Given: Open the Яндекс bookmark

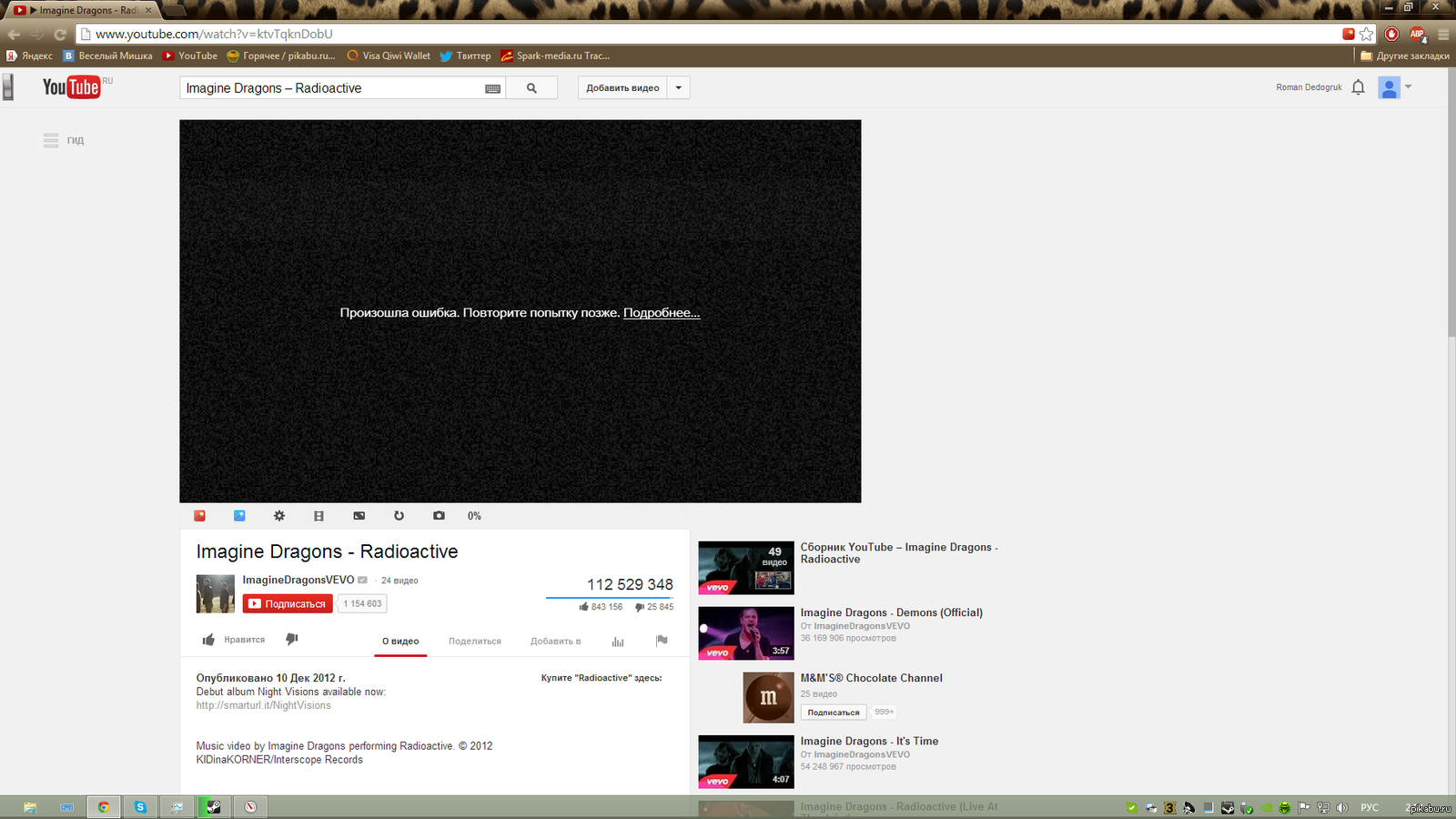Looking at the screenshot, I should 30,56.
